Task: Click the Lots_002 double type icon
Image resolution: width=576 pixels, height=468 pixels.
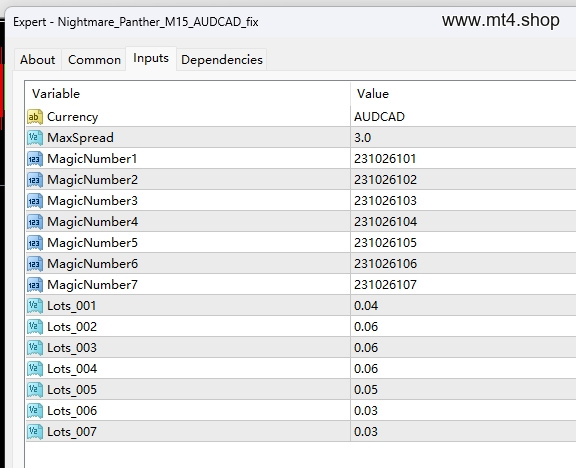Action: (x=35, y=327)
